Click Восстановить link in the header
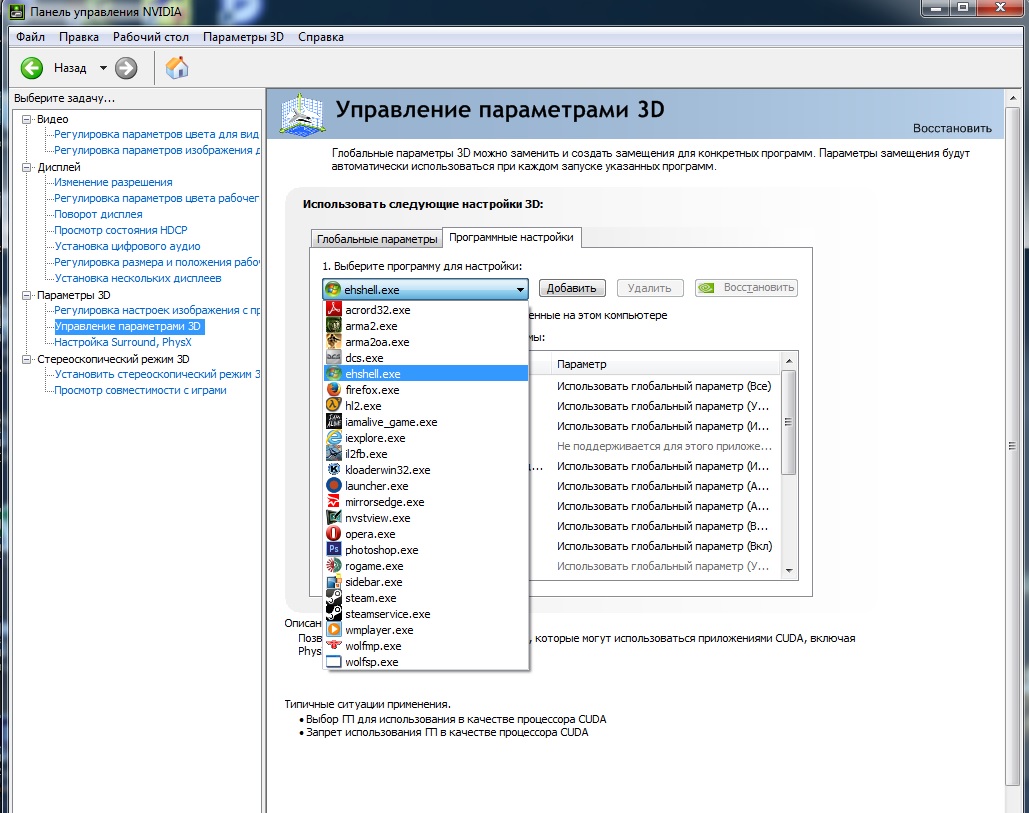 click(x=952, y=129)
